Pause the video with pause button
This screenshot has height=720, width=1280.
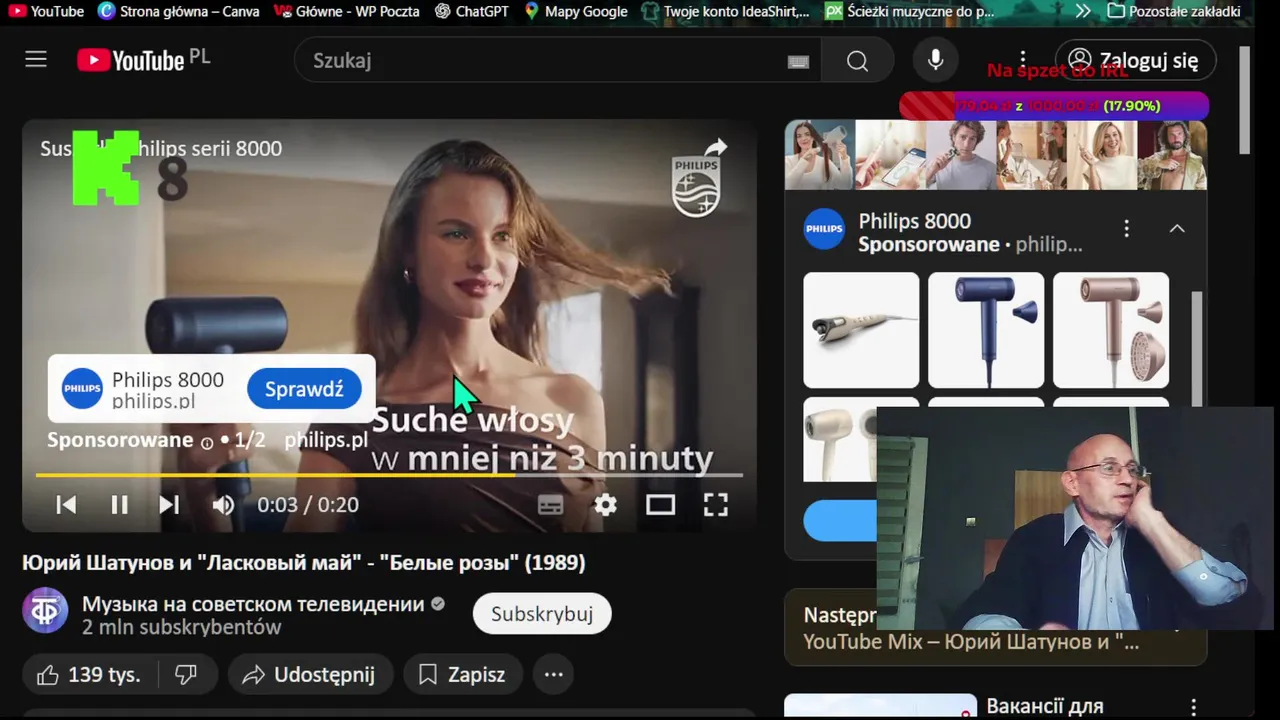tap(119, 505)
